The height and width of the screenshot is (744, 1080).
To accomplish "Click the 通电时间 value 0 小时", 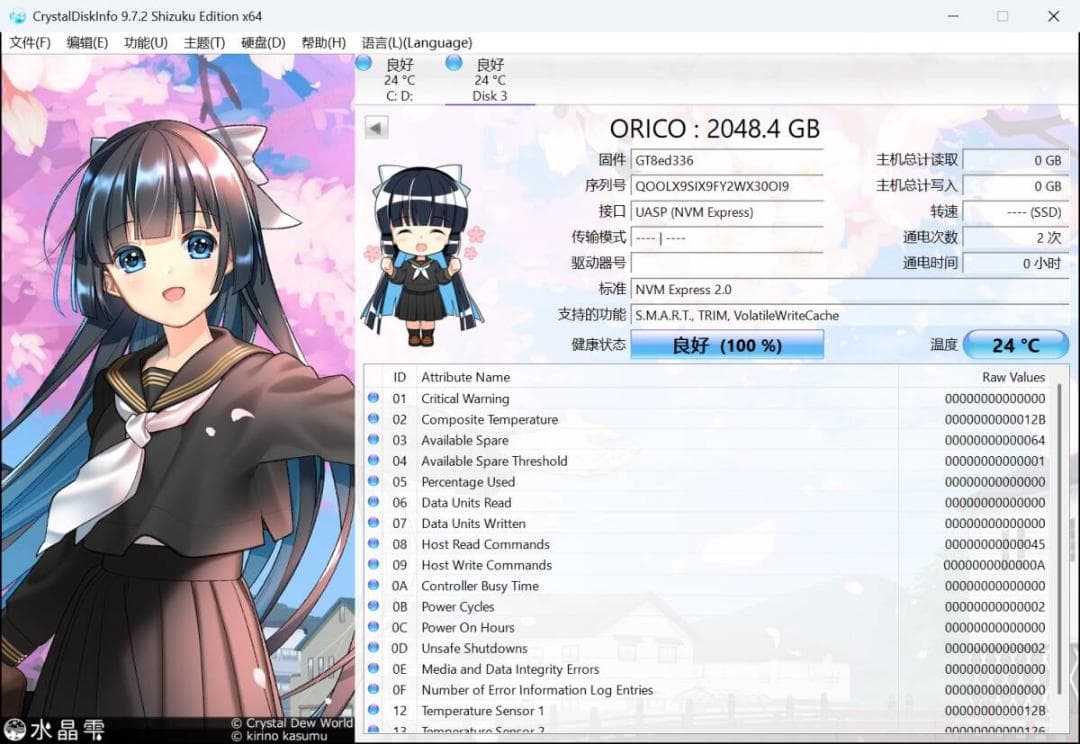I will coord(1016,263).
